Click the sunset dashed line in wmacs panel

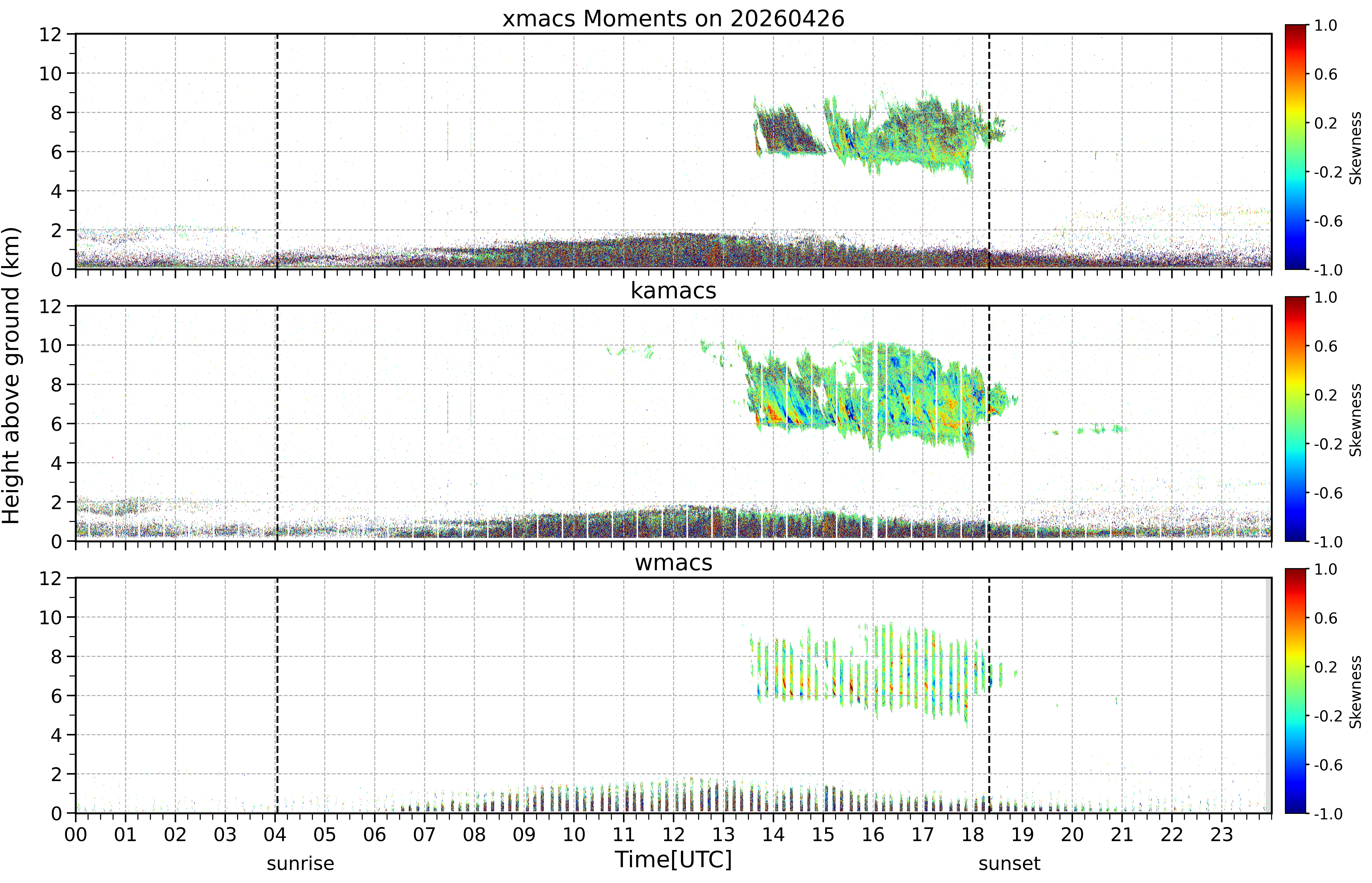coord(989,696)
